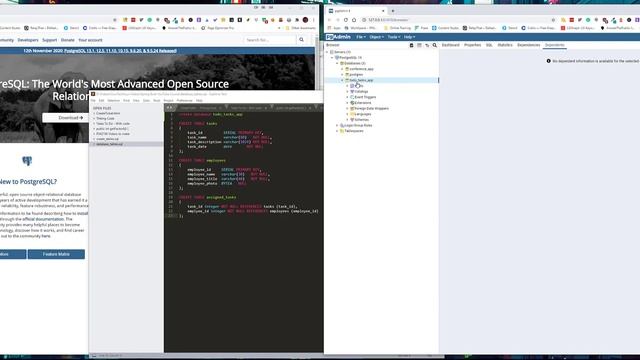This screenshot has width=640, height=360.
Task: Open the Project menu in Sublime Text
Action: pyautogui.click(x=168, y=100)
